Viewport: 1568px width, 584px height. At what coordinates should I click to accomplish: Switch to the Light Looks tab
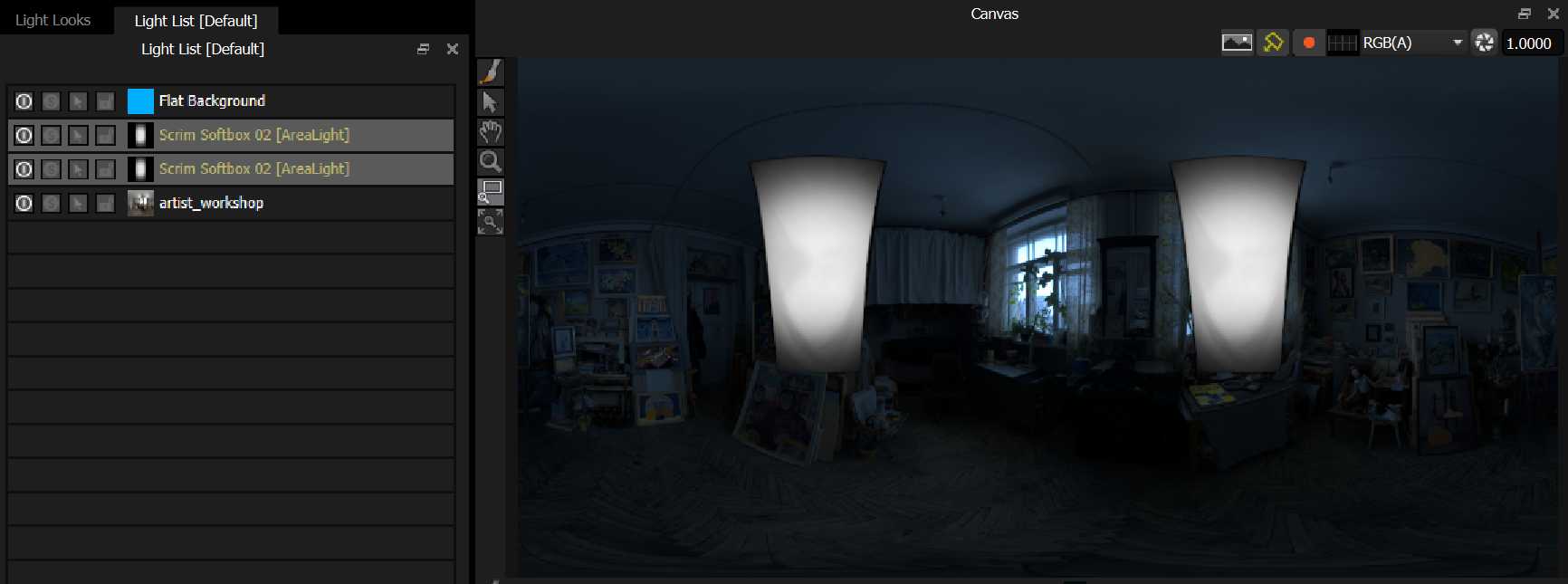pos(53,20)
